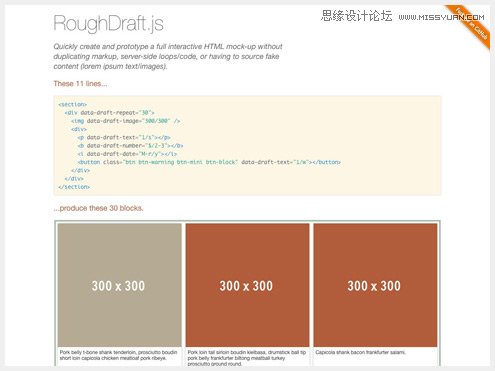This screenshot has height=371, width=495.
Task: Click the www.missyuan.com watermark link
Action: pyautogui.click(x=441, y=17)
